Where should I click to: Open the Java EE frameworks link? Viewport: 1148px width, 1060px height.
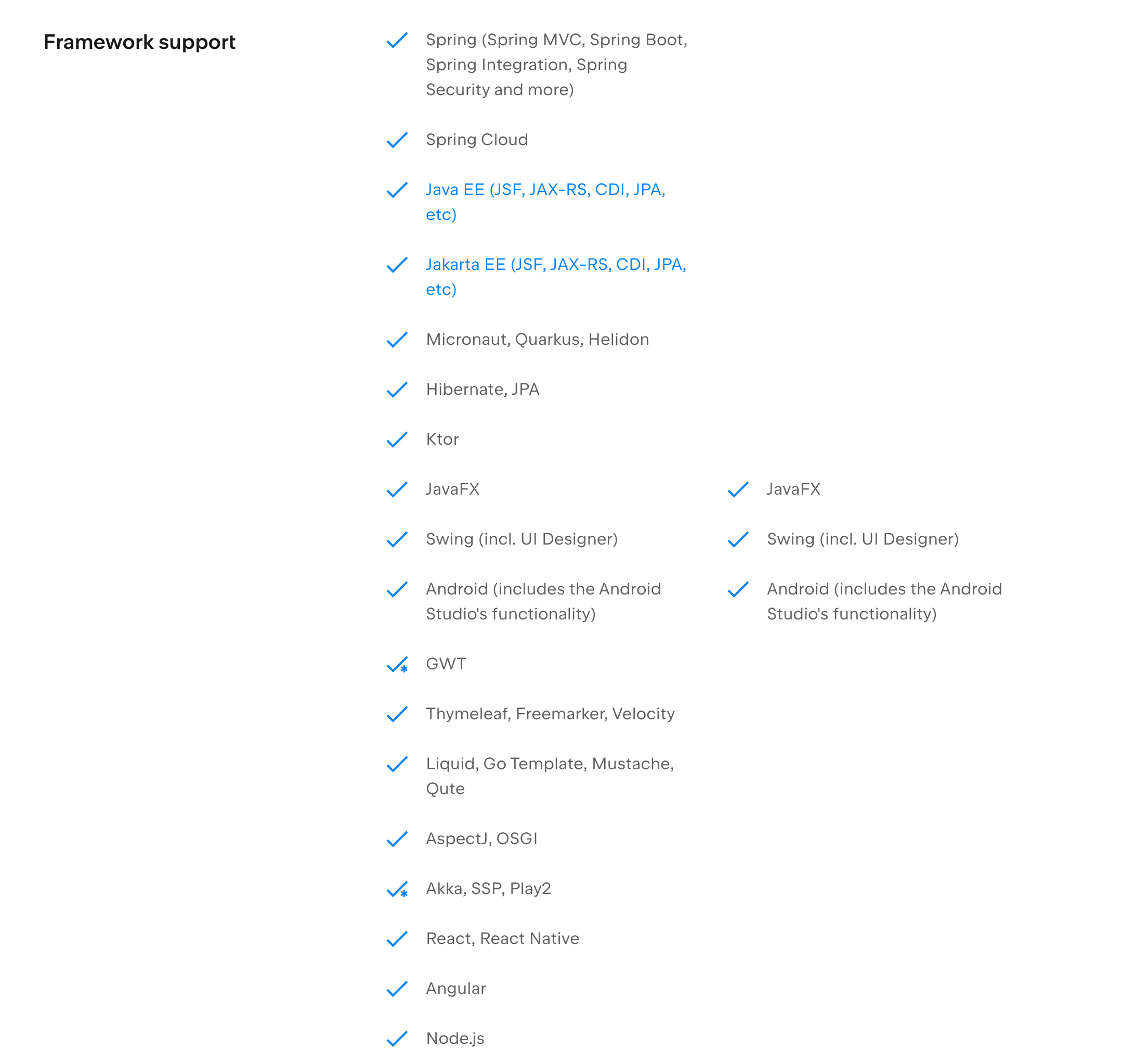click(x=545, y=190)
